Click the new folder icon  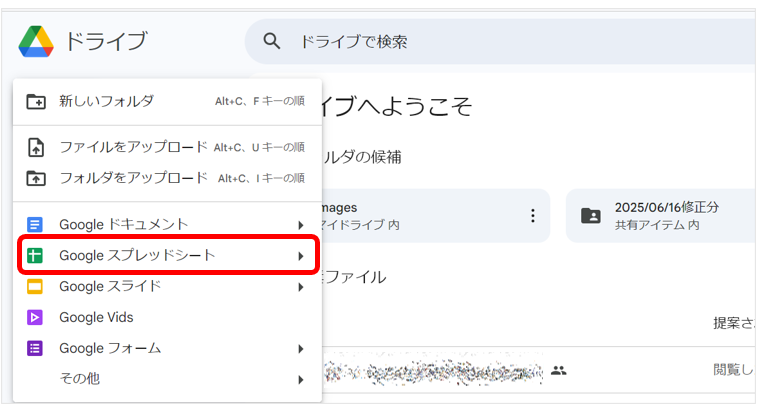36,101
